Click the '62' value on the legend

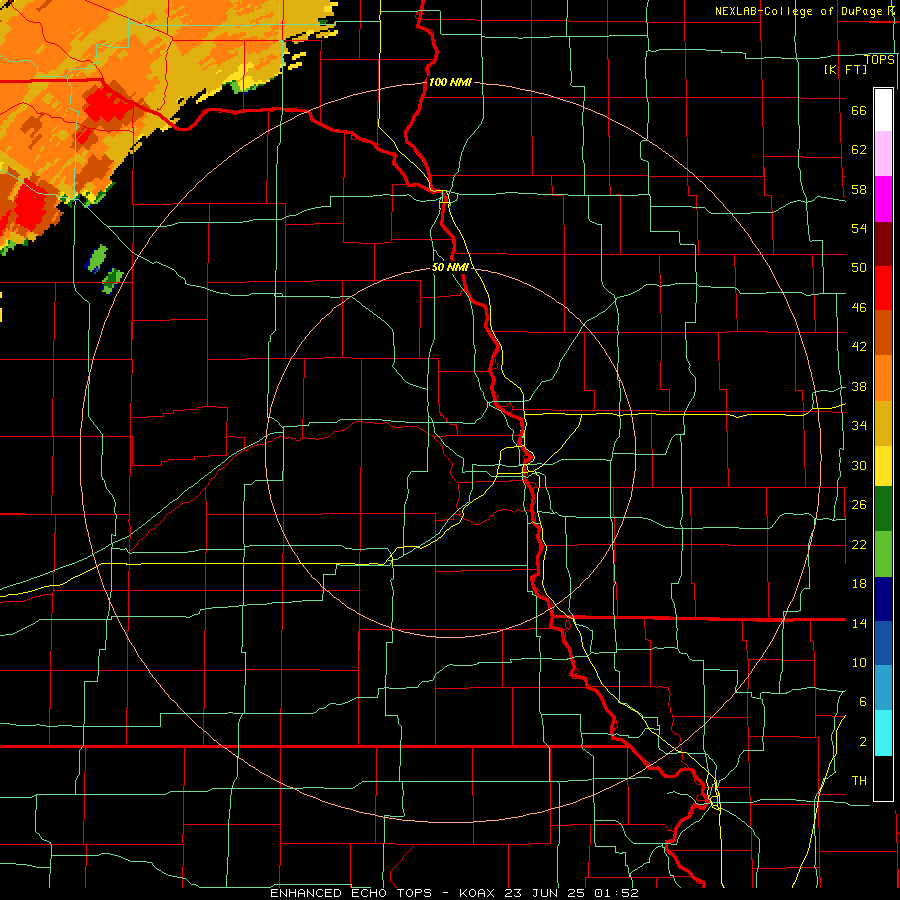[x=859, y=149]
